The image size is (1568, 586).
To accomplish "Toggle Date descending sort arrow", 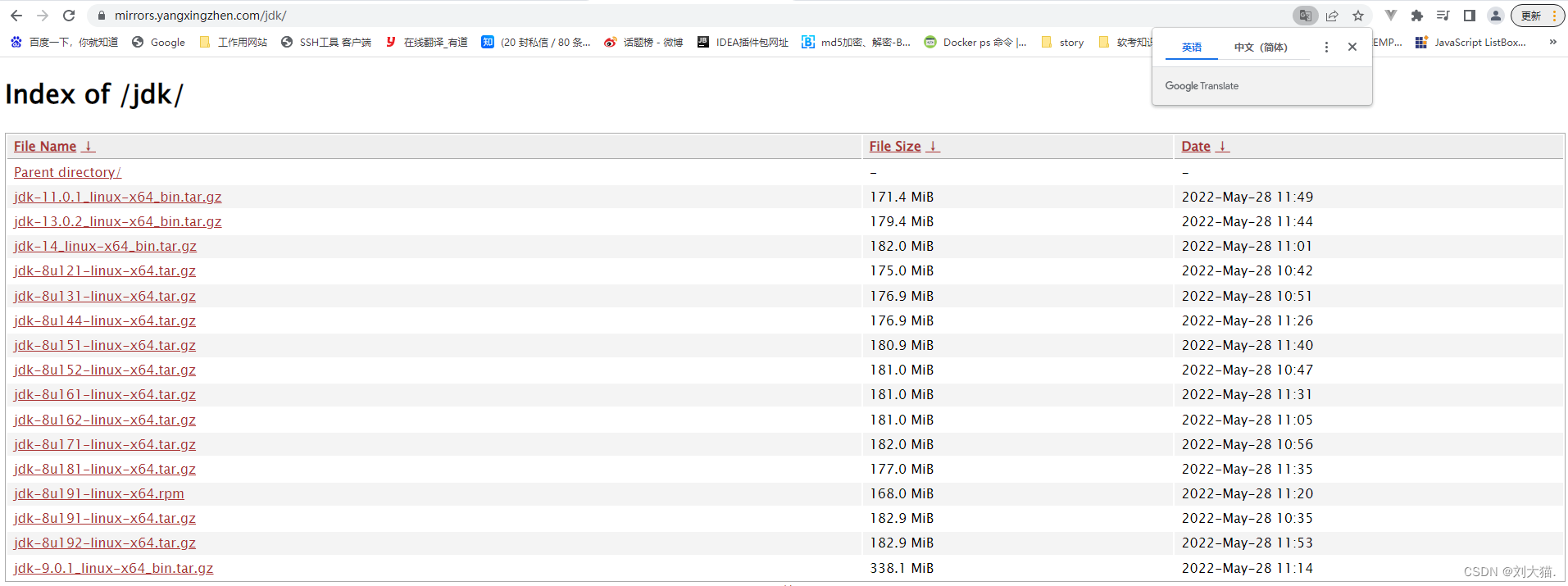I will coord(1223,146).
